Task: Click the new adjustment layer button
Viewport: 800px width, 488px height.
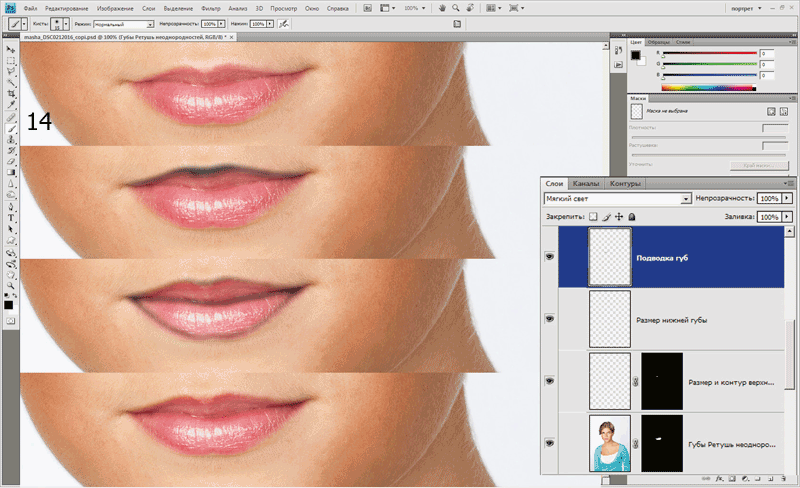Action: (745, 479)
